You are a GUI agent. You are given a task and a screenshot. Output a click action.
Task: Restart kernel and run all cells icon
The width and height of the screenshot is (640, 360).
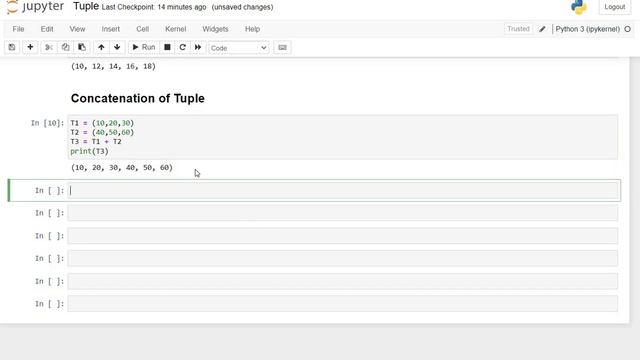(198, 47)
